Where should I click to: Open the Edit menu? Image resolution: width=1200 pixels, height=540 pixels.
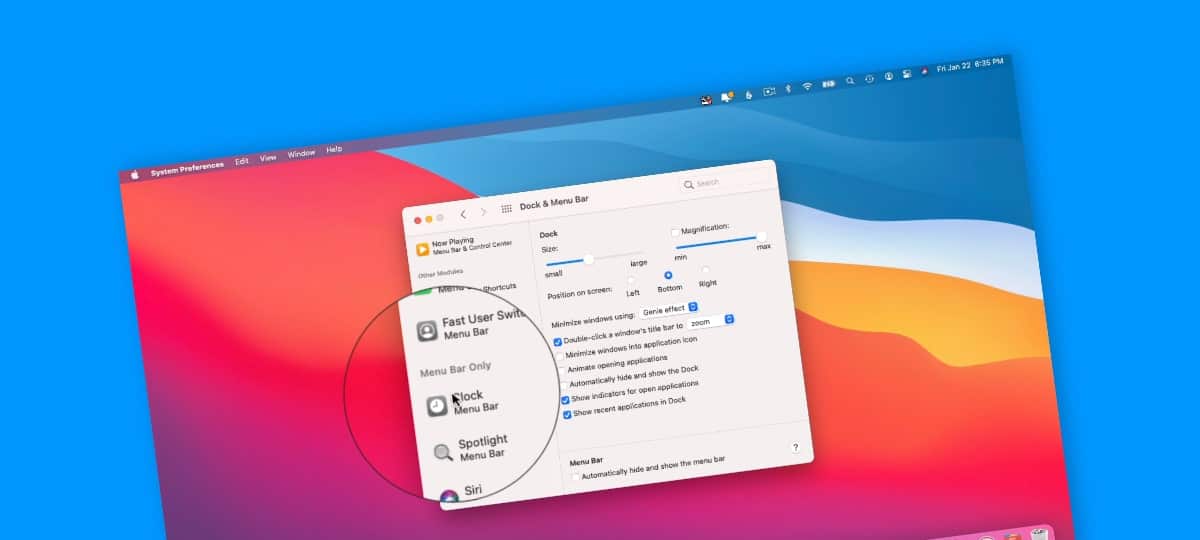[242, 161]
